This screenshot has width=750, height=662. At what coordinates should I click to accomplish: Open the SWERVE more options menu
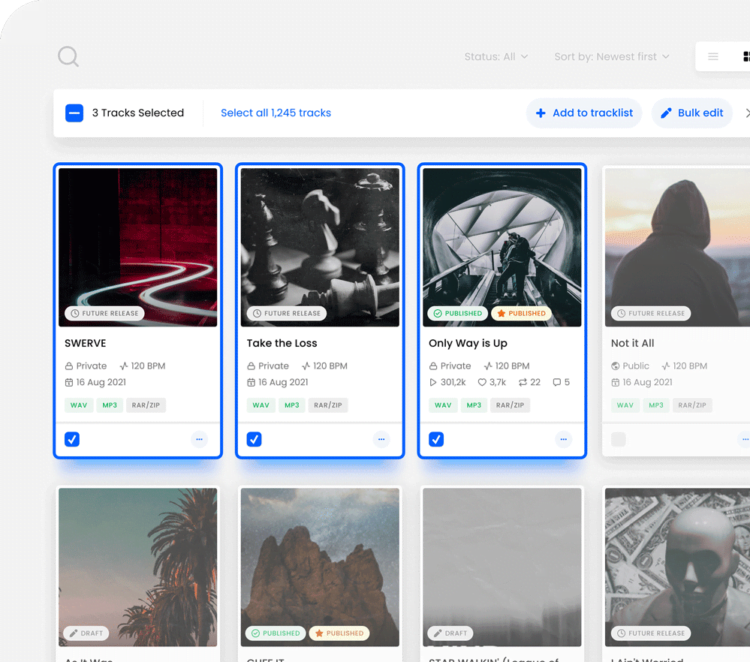(x=199, y=439)
